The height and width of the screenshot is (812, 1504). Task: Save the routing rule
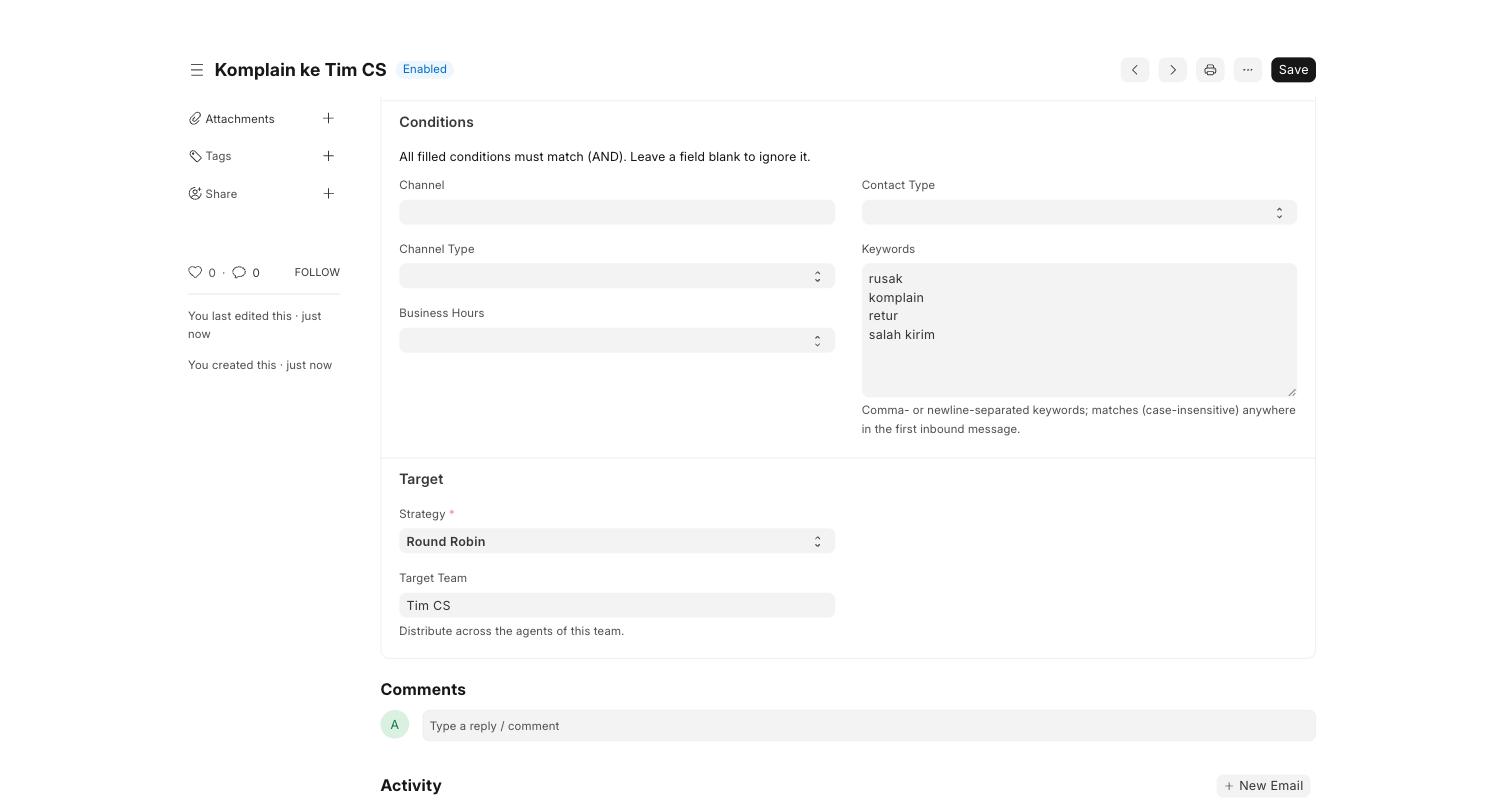pyautogui.click(x=1293, y=70)
